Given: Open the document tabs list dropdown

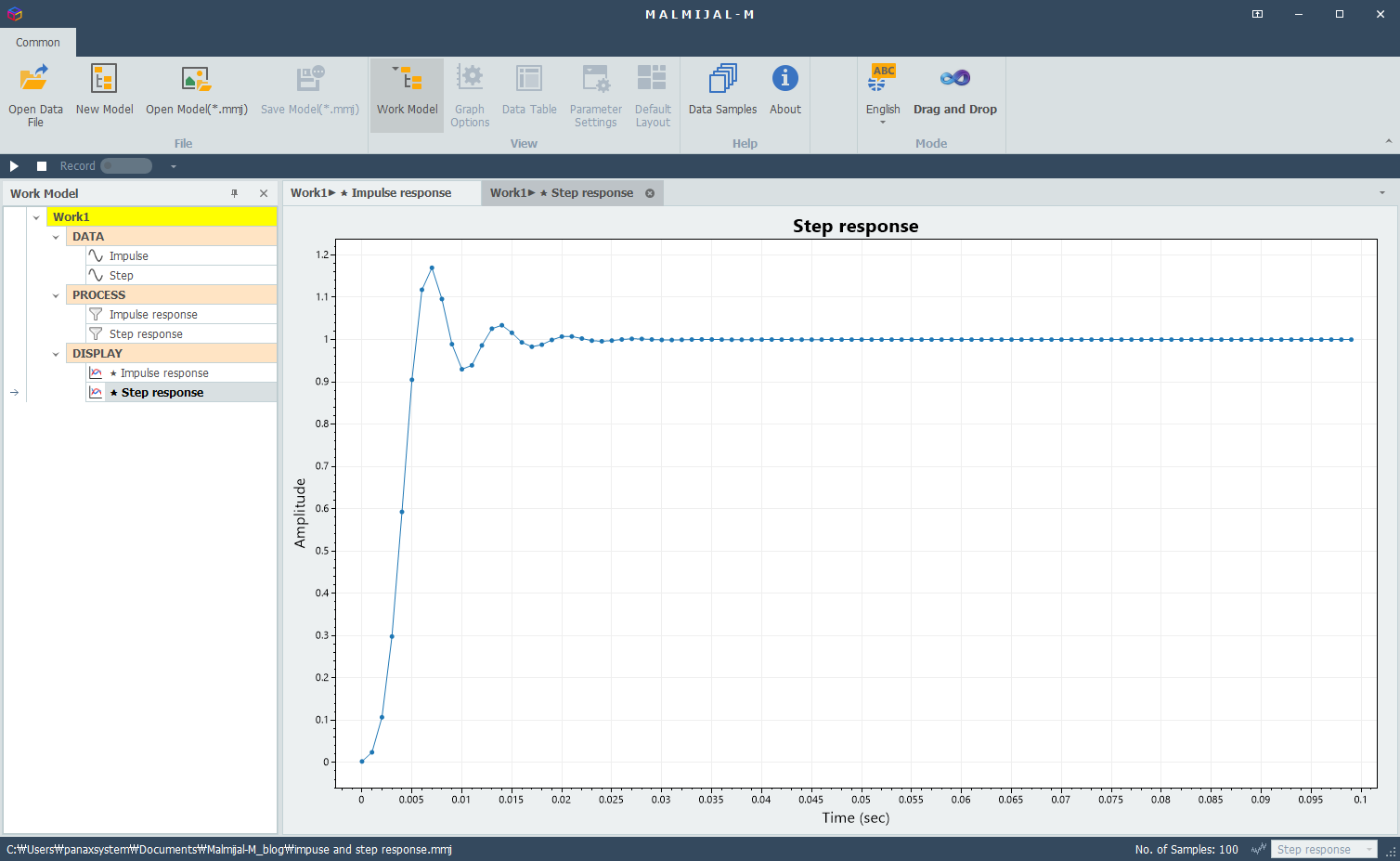Looking at the screenshot, I should 1382,193.
